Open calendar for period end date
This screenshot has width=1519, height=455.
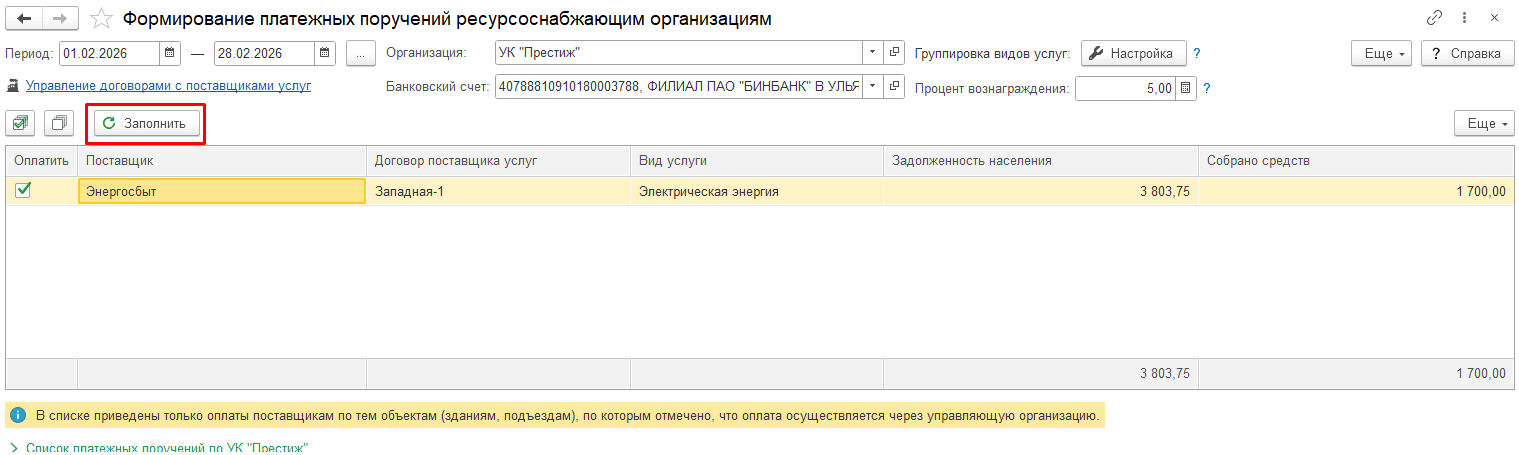pos(325,53)
